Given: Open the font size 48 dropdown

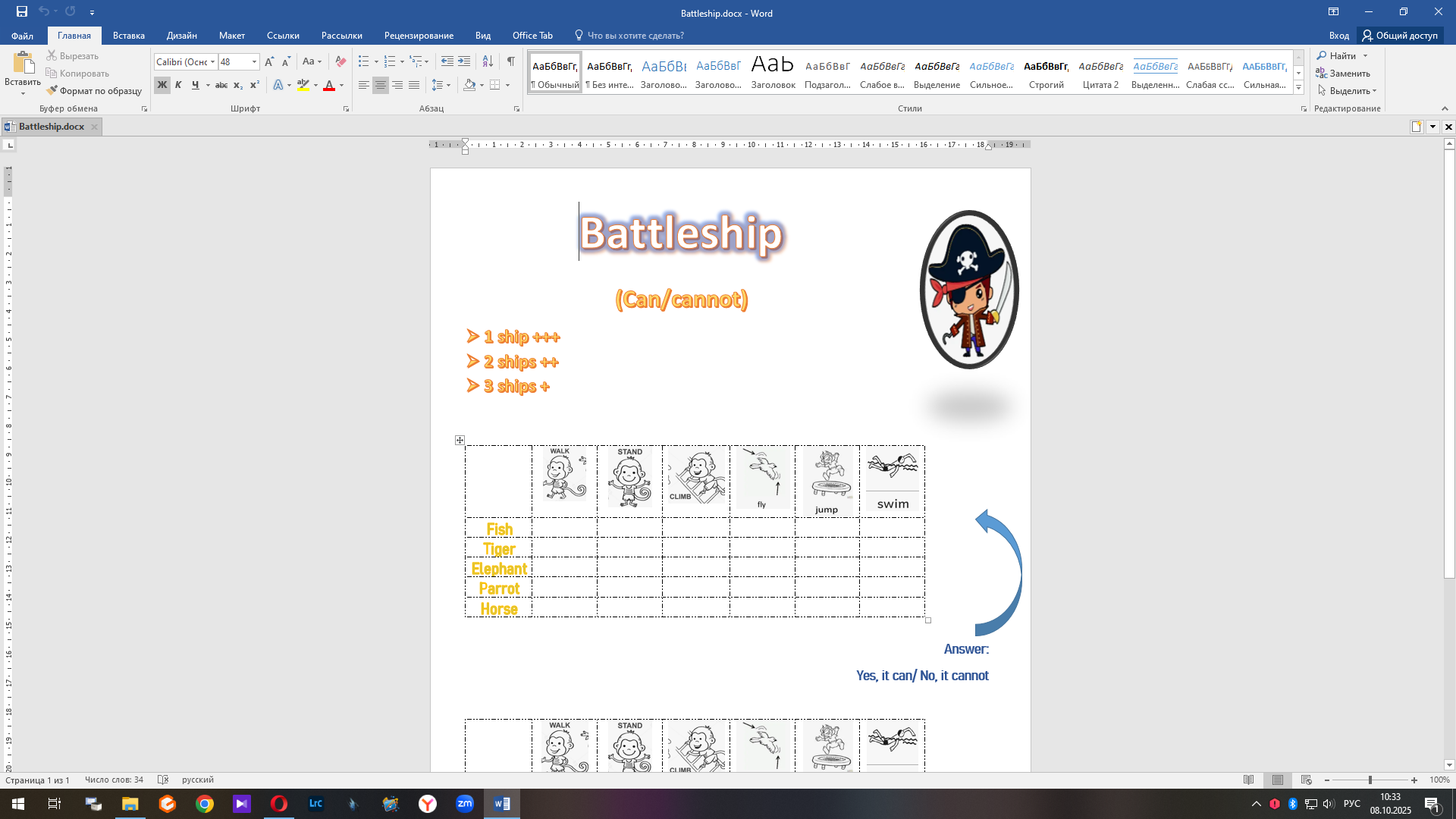Looking at the screenshot, I should coord(254,62).
